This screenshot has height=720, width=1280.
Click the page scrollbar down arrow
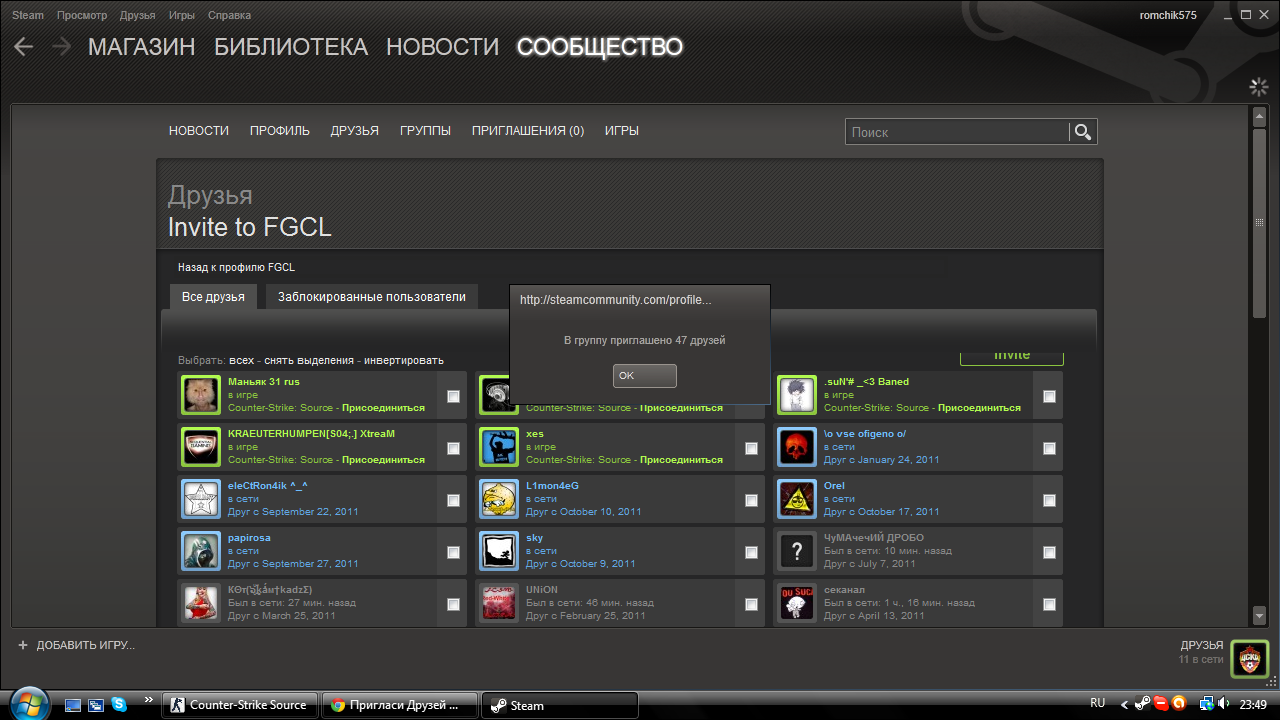click(x=1259, y=616)
